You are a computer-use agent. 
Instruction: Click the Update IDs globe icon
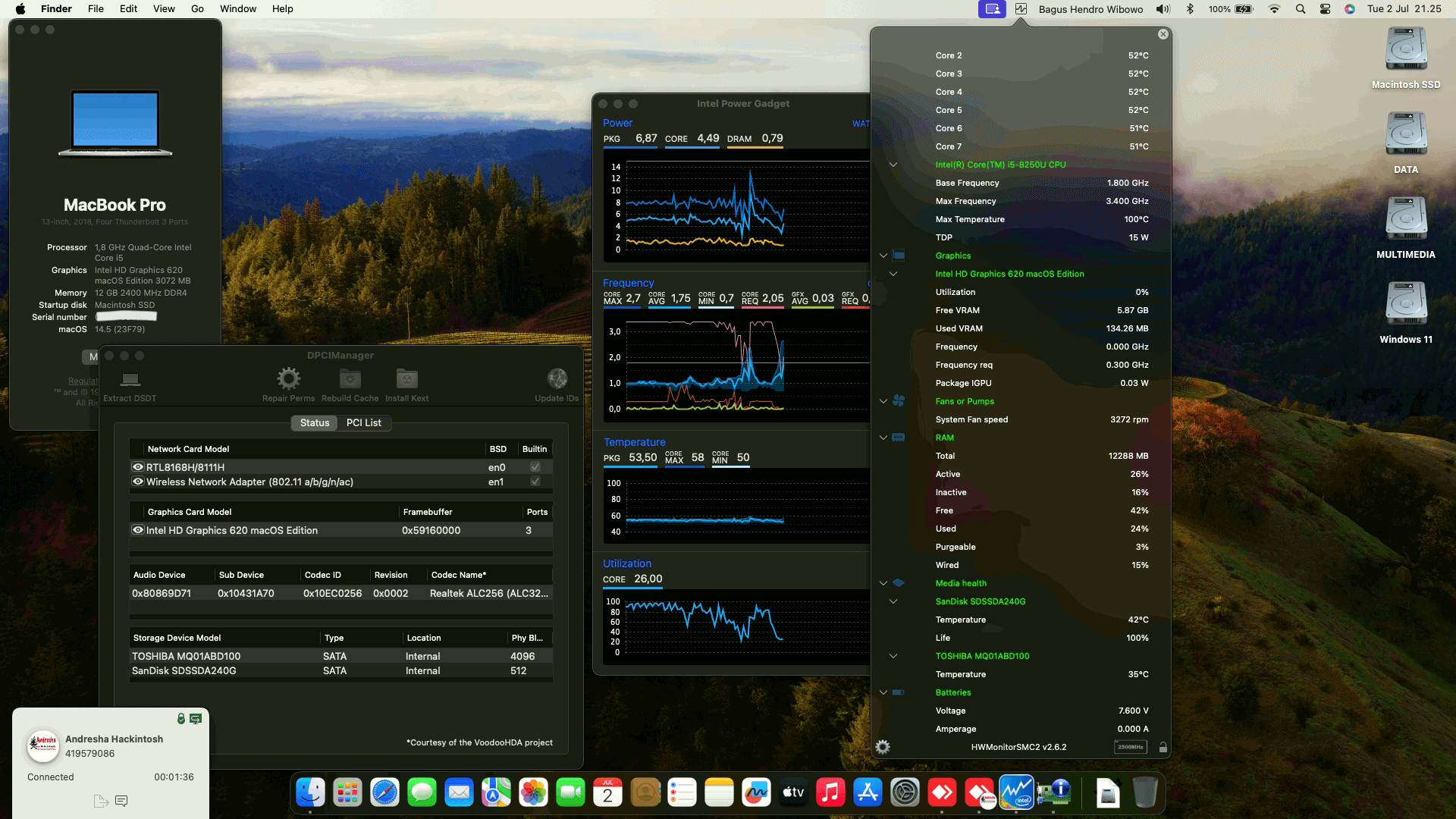pos(557,378)
